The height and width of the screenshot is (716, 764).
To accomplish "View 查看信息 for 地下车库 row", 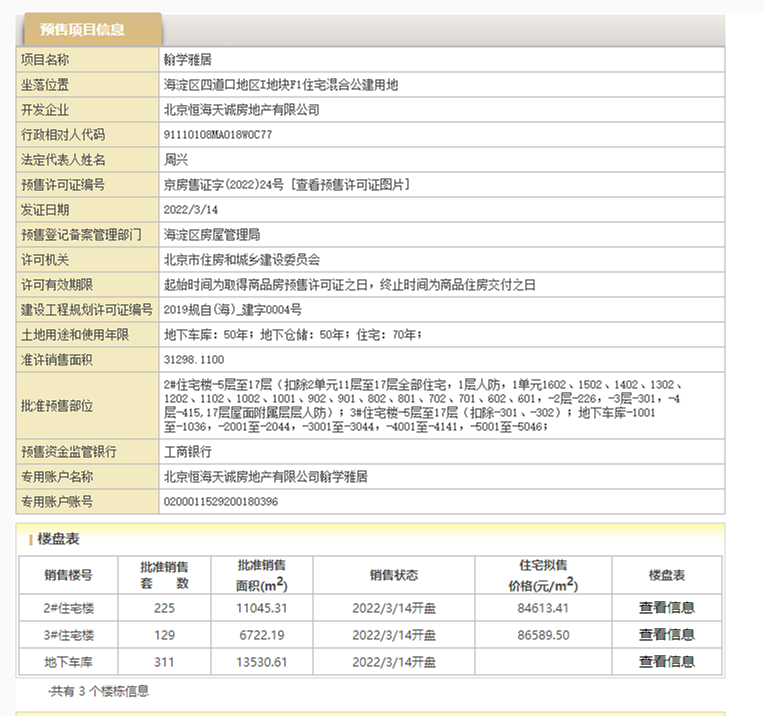I will (x=667, y=661).
